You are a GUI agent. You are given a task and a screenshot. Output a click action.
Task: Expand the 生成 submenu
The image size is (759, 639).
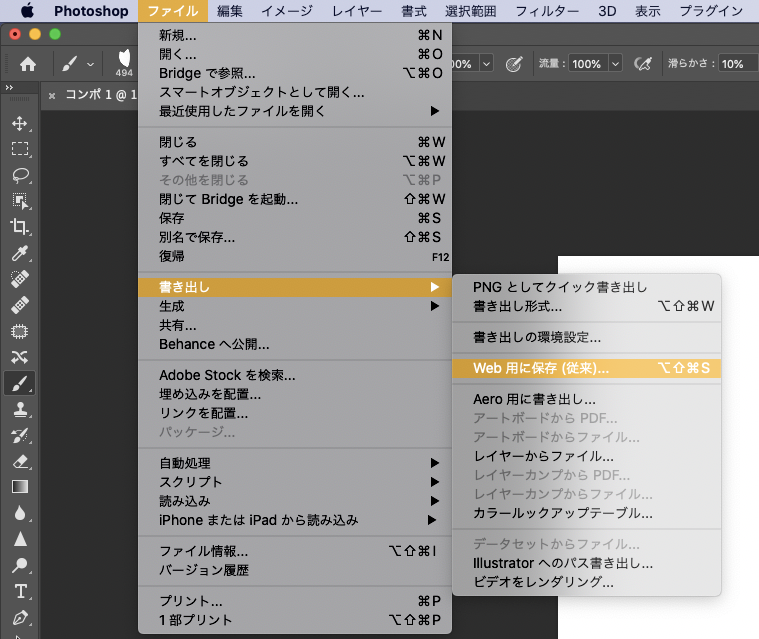point(295,306)
